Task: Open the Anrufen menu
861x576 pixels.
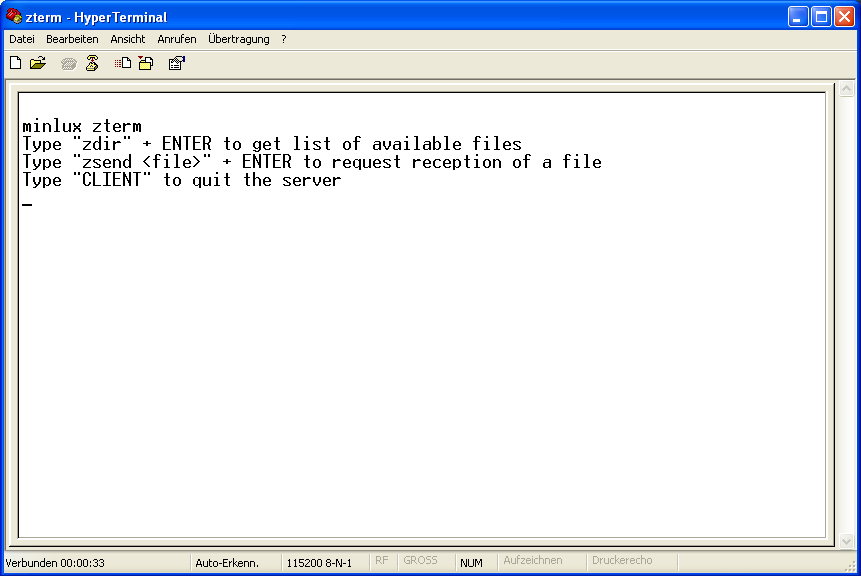Action: pos(176,39)
